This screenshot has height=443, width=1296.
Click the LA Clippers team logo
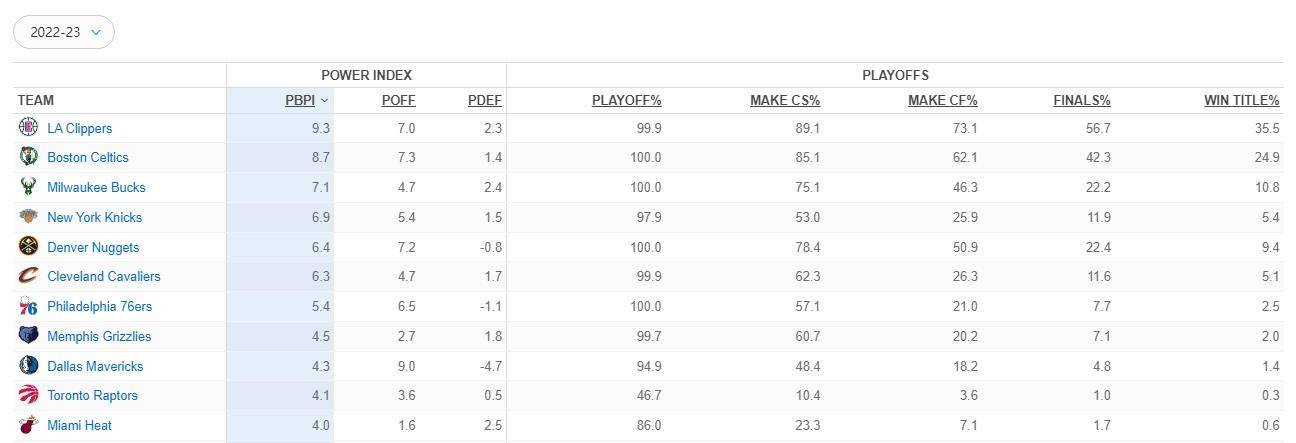(x=28, y=128)
